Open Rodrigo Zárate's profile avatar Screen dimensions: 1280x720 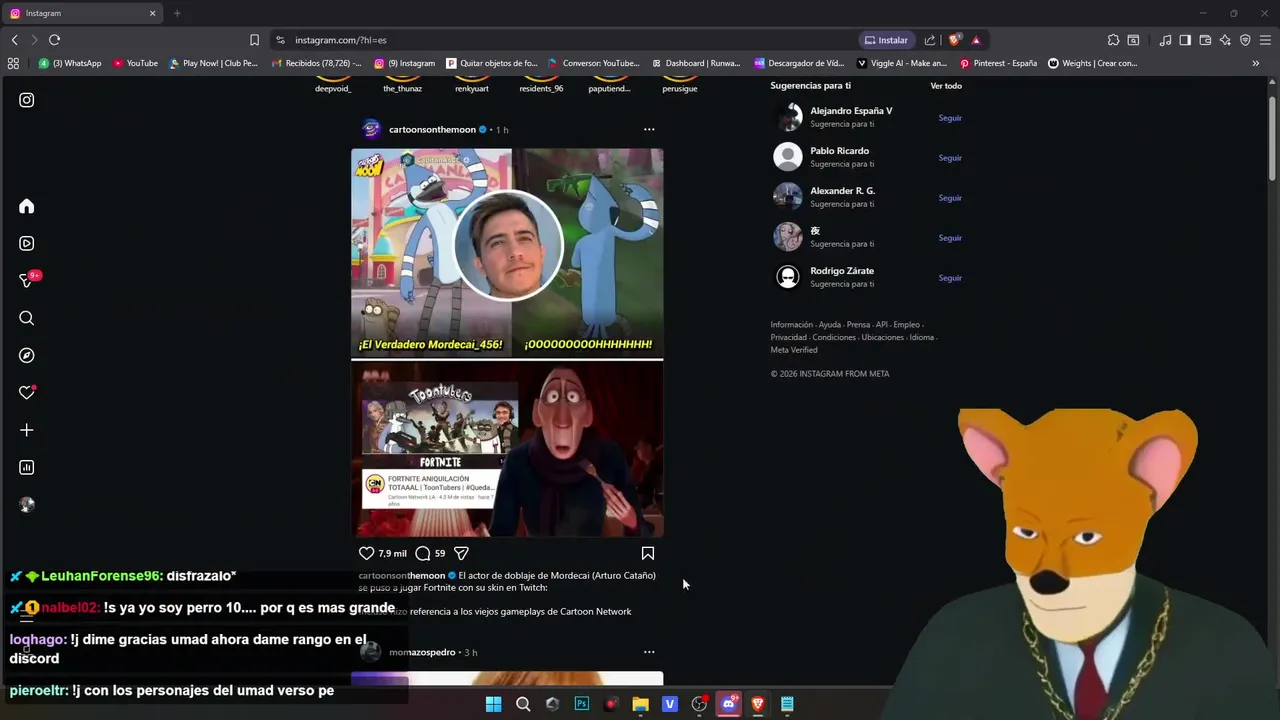[788, 277]
